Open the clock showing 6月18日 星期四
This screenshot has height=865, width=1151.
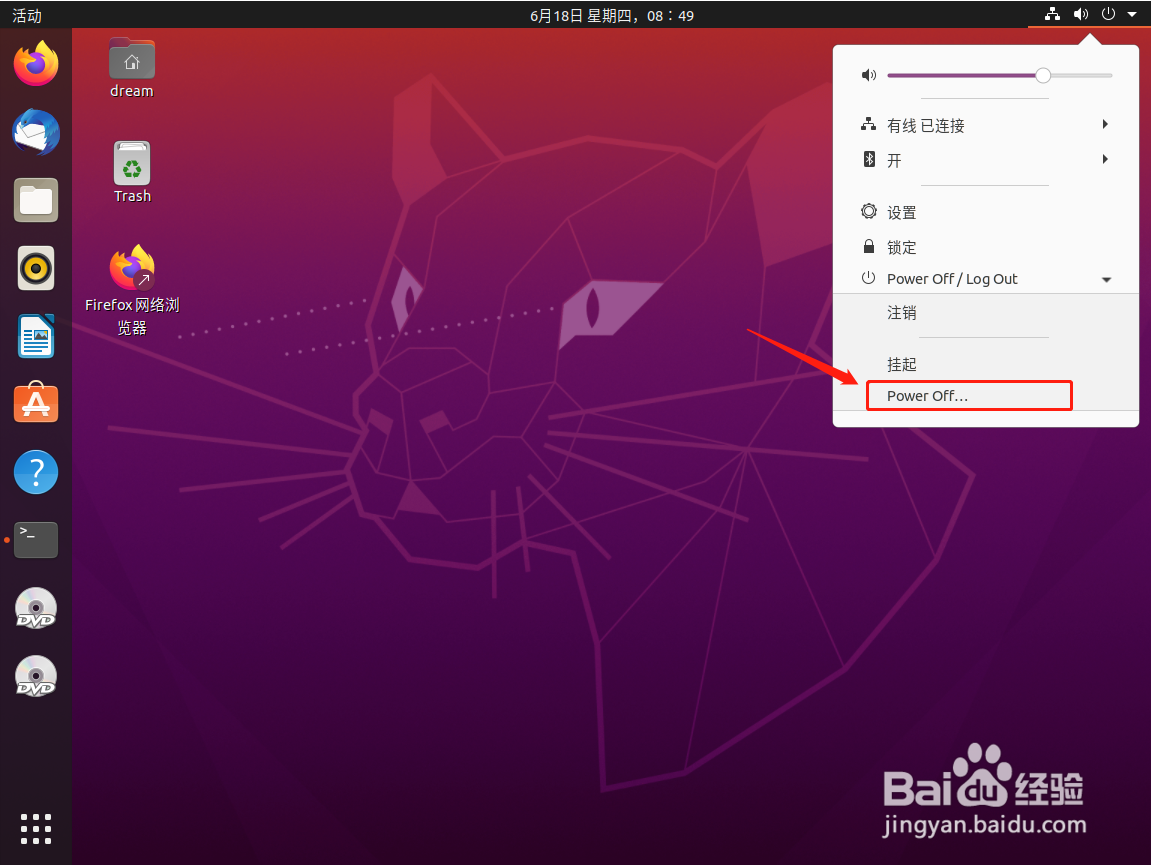pyautogui.click(x=612, y=15)
